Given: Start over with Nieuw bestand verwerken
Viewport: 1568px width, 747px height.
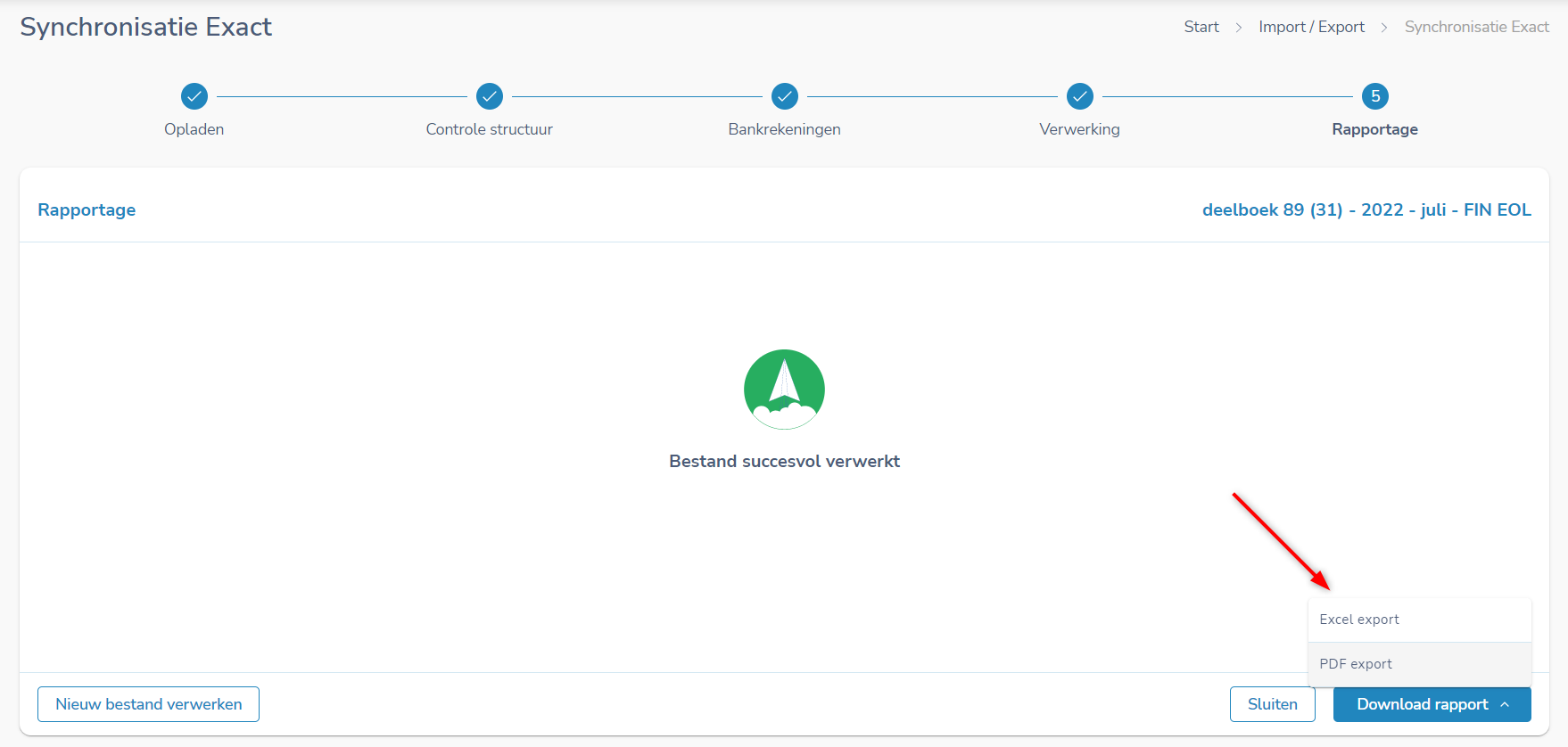Looking at the screenshot, I should [148, 704].
